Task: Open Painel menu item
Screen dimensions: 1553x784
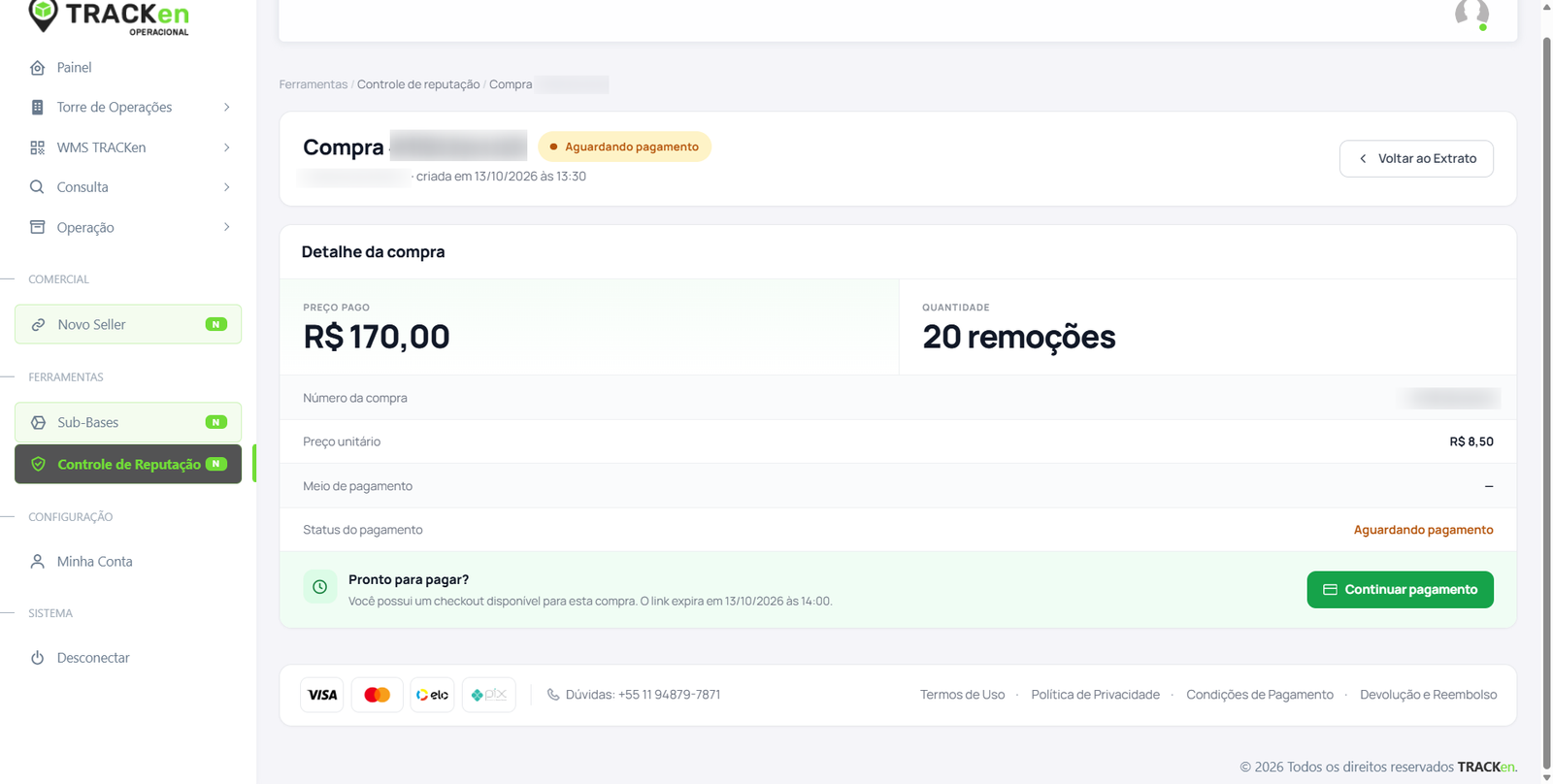Action: point(128,68)
